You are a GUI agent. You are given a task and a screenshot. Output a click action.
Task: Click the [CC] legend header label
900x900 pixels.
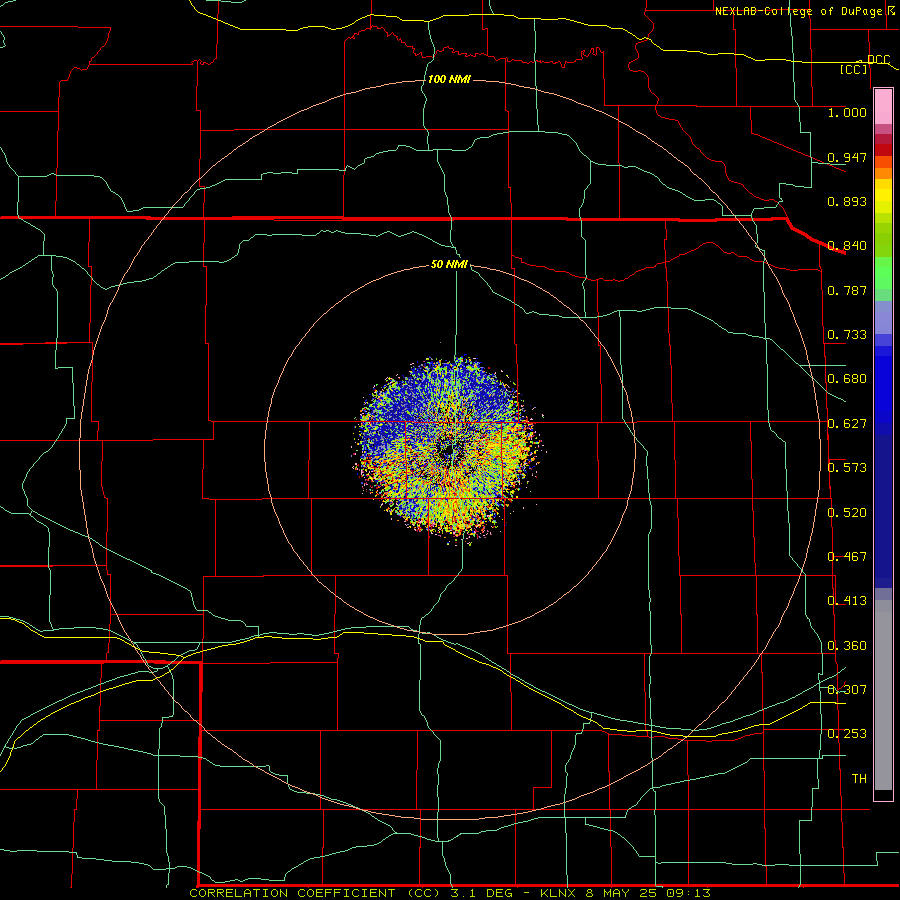point(854,69)
